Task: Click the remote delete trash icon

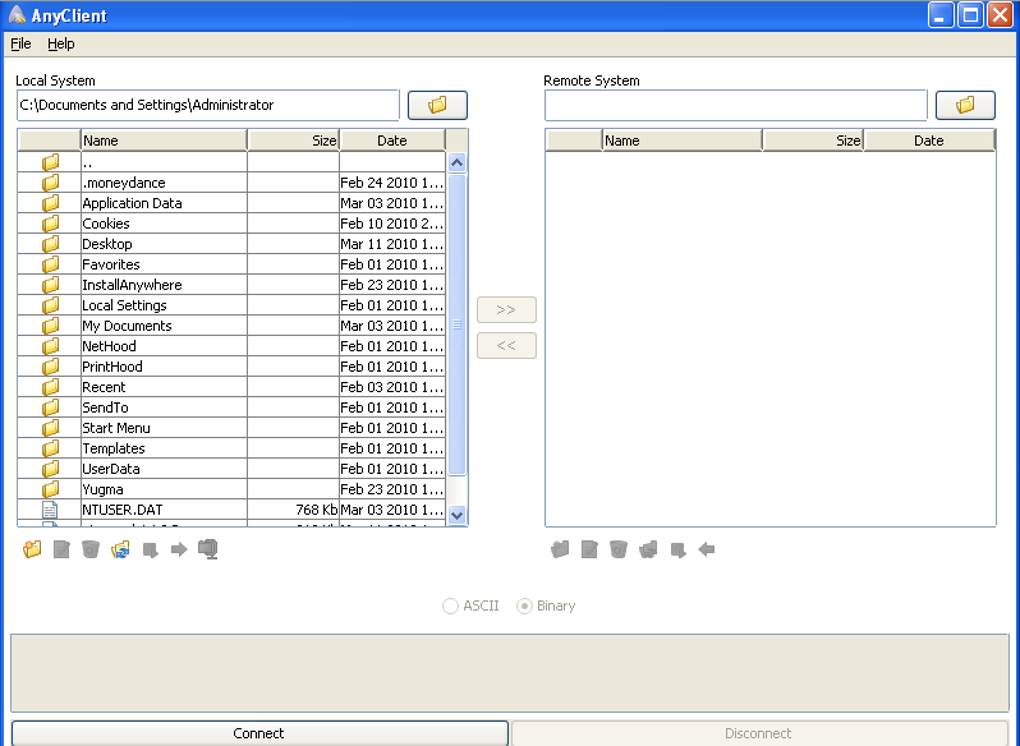Action: click(619, 550)
